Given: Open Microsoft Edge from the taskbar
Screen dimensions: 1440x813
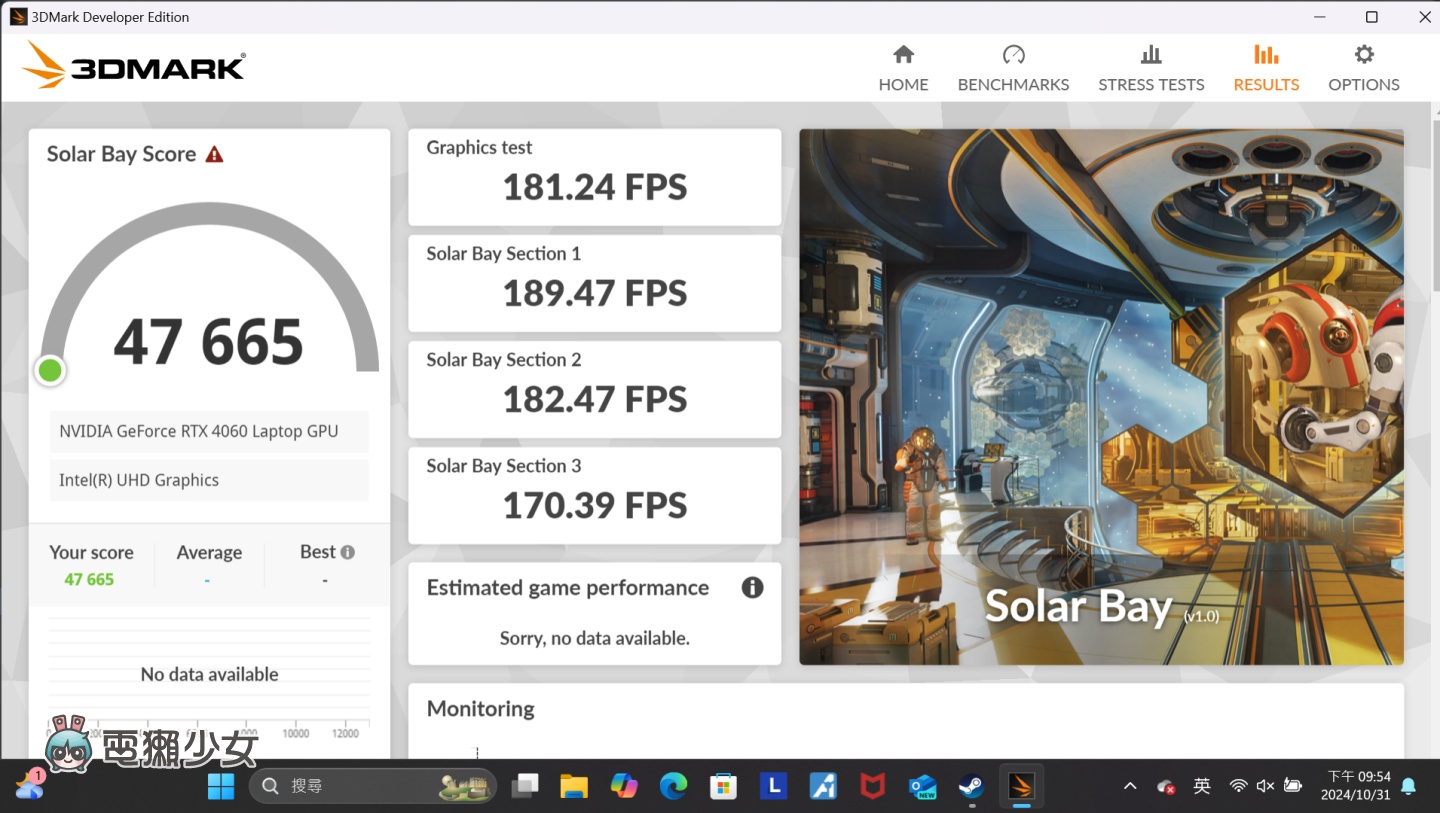Looking at the screenshot, I should click(x=674, y=787).
